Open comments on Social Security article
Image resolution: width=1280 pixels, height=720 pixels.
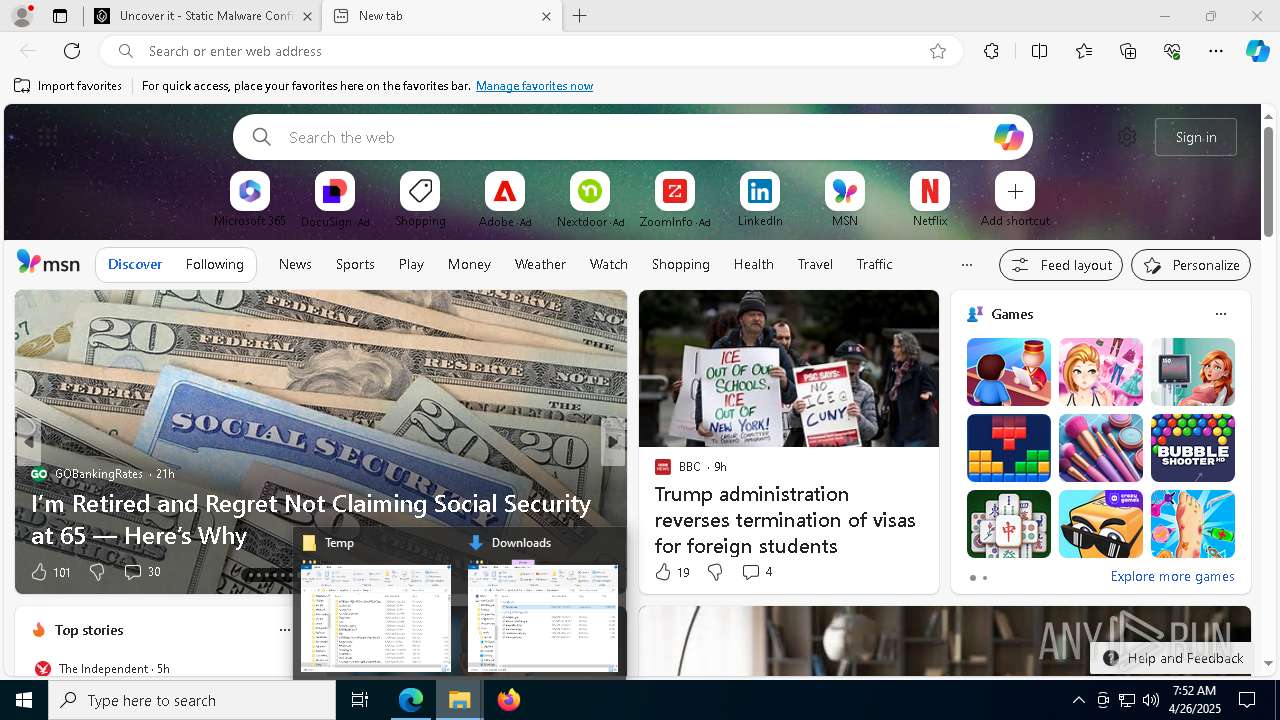click(x=142, y=572)
